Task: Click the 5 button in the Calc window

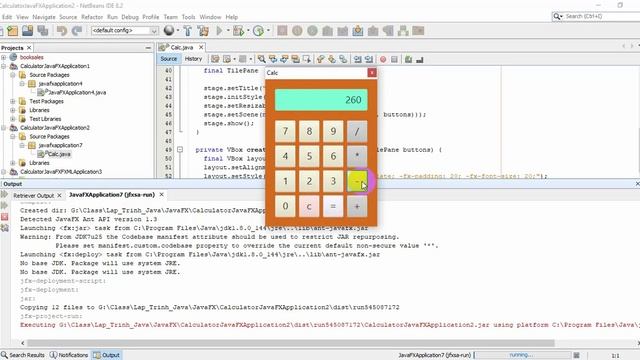Action: click(309, 156)
